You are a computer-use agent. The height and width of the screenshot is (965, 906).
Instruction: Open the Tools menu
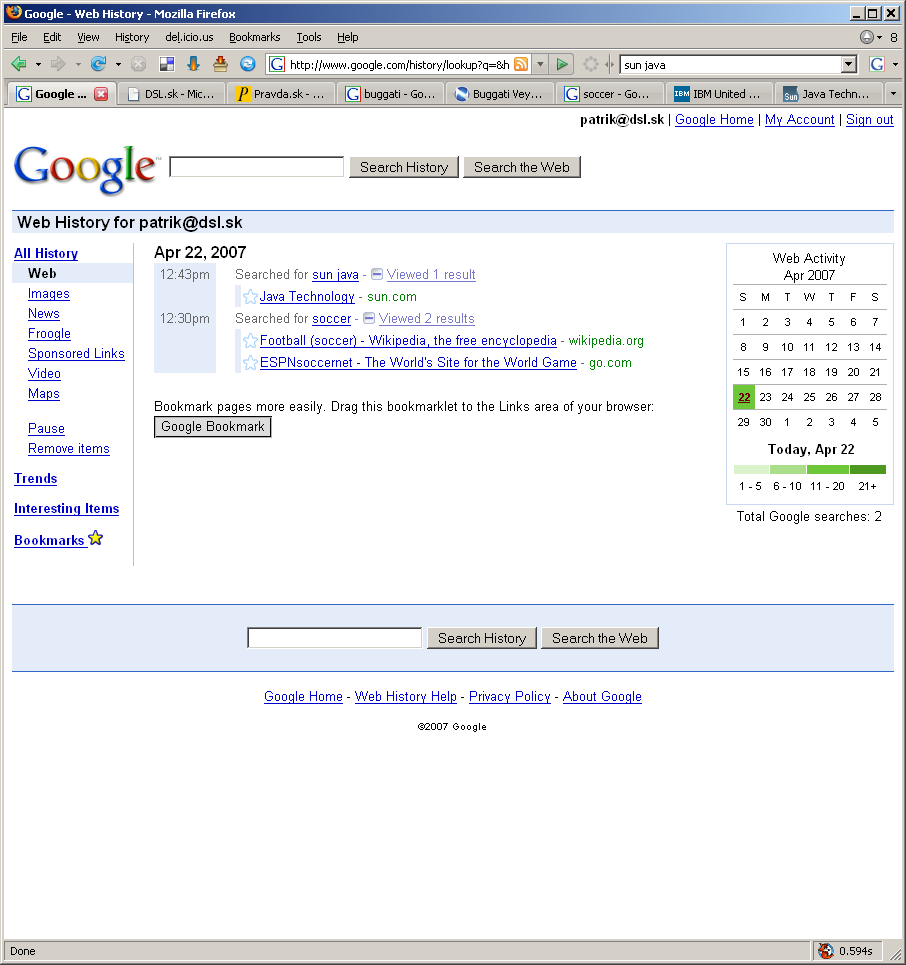click(x=308, y=38)
